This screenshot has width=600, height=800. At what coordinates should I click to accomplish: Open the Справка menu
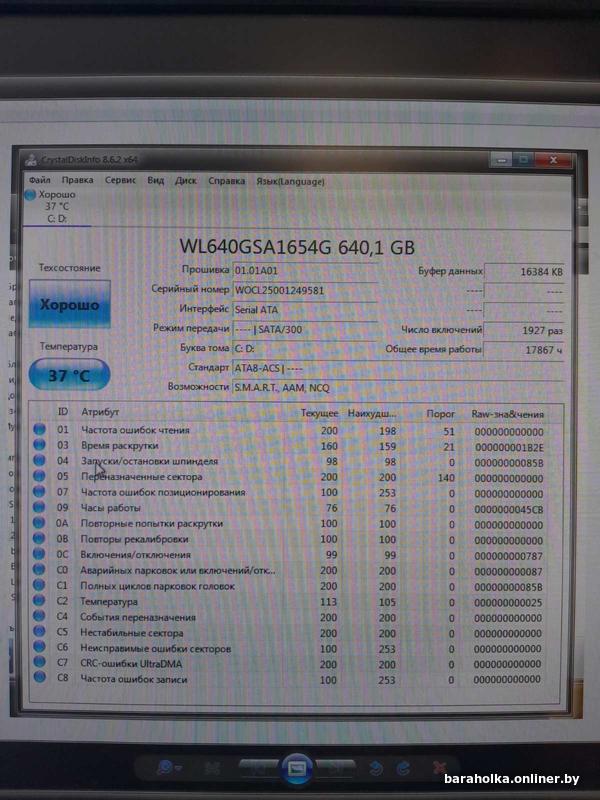[x=227, y=181]
